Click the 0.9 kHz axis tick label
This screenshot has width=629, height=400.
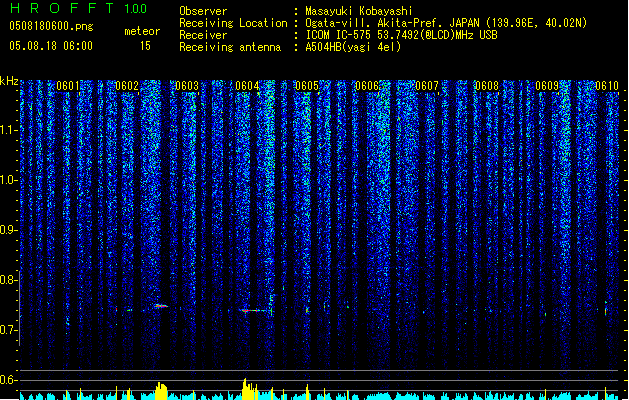pos(8,230)
